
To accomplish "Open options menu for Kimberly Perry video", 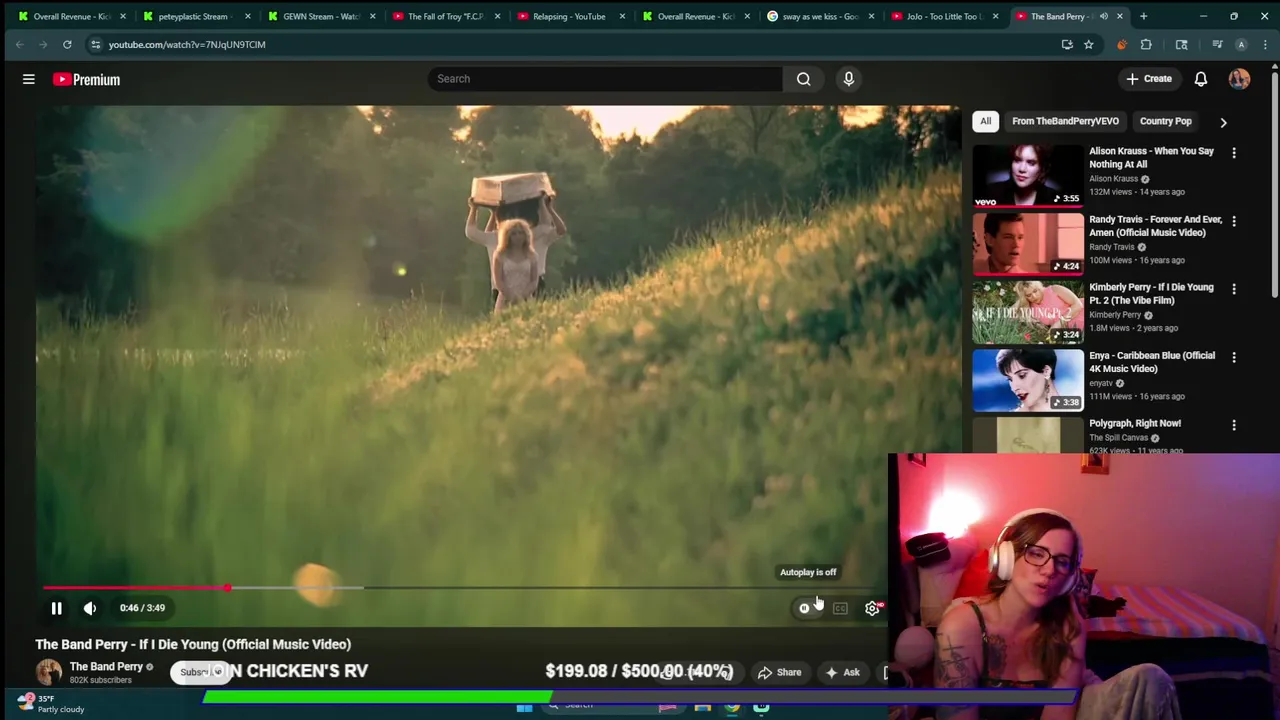I will point(1234,289).
